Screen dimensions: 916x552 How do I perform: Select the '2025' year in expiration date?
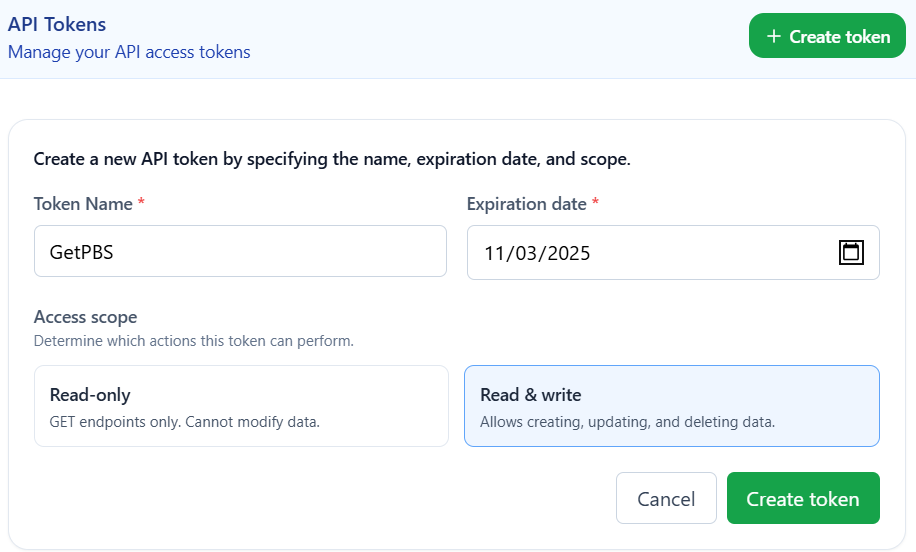pos(568,253)
